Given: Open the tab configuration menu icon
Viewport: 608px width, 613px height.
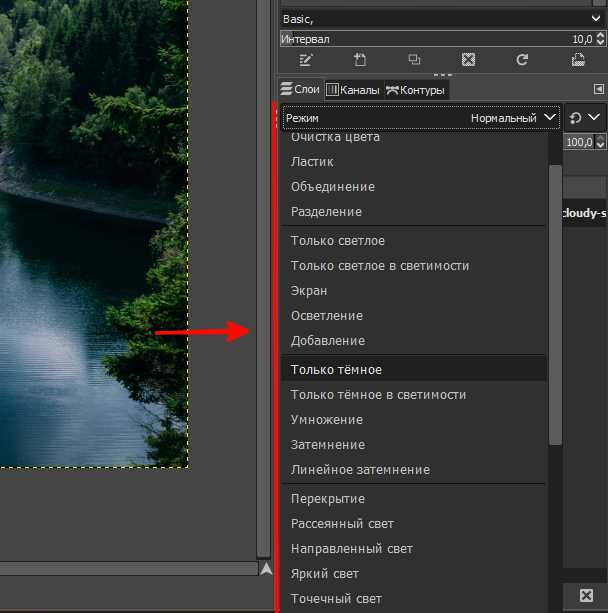Looking at the screenshot, I should (x=599, y=89).
